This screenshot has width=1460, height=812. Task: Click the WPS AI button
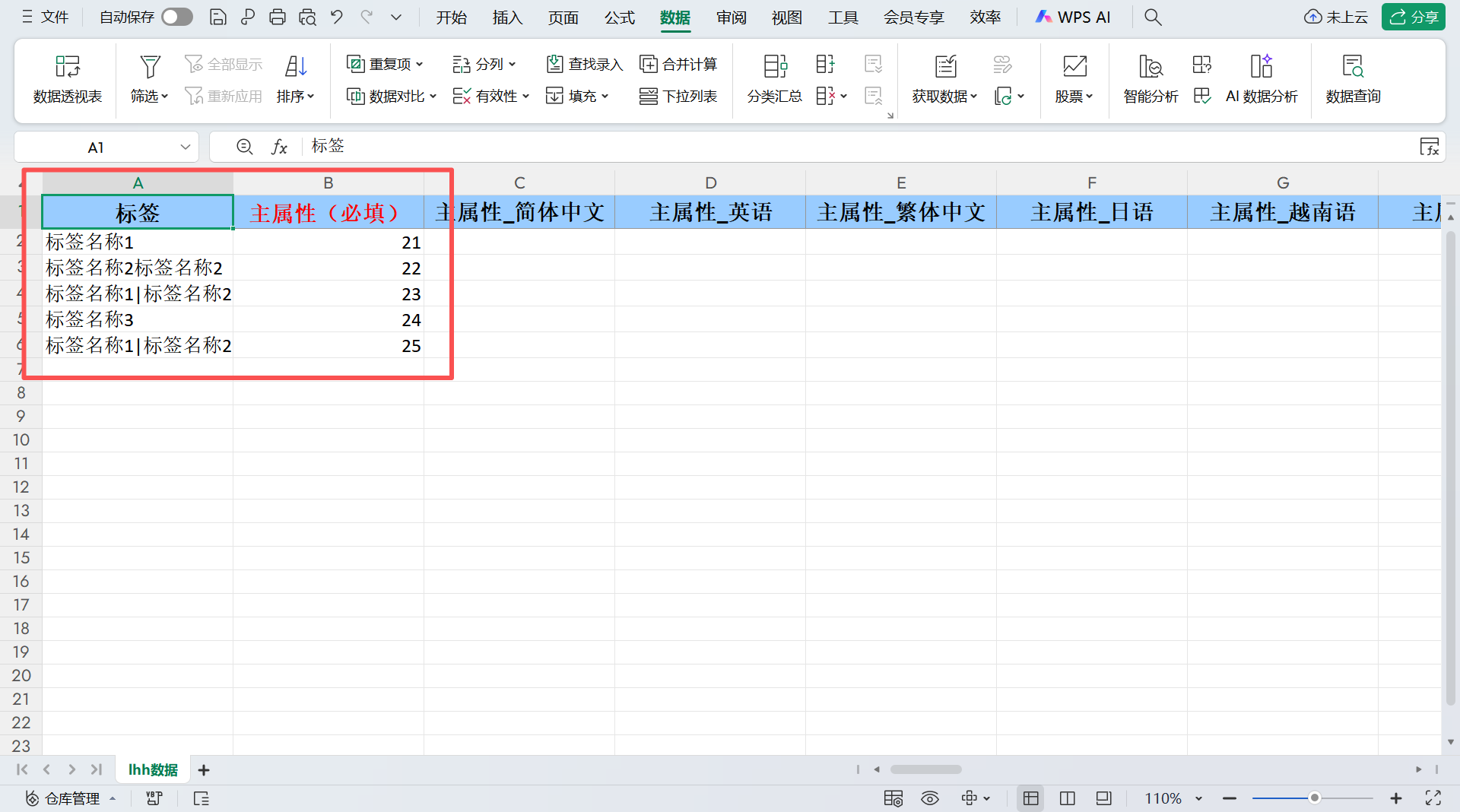pyautogui.click(x=1073, y=16)
